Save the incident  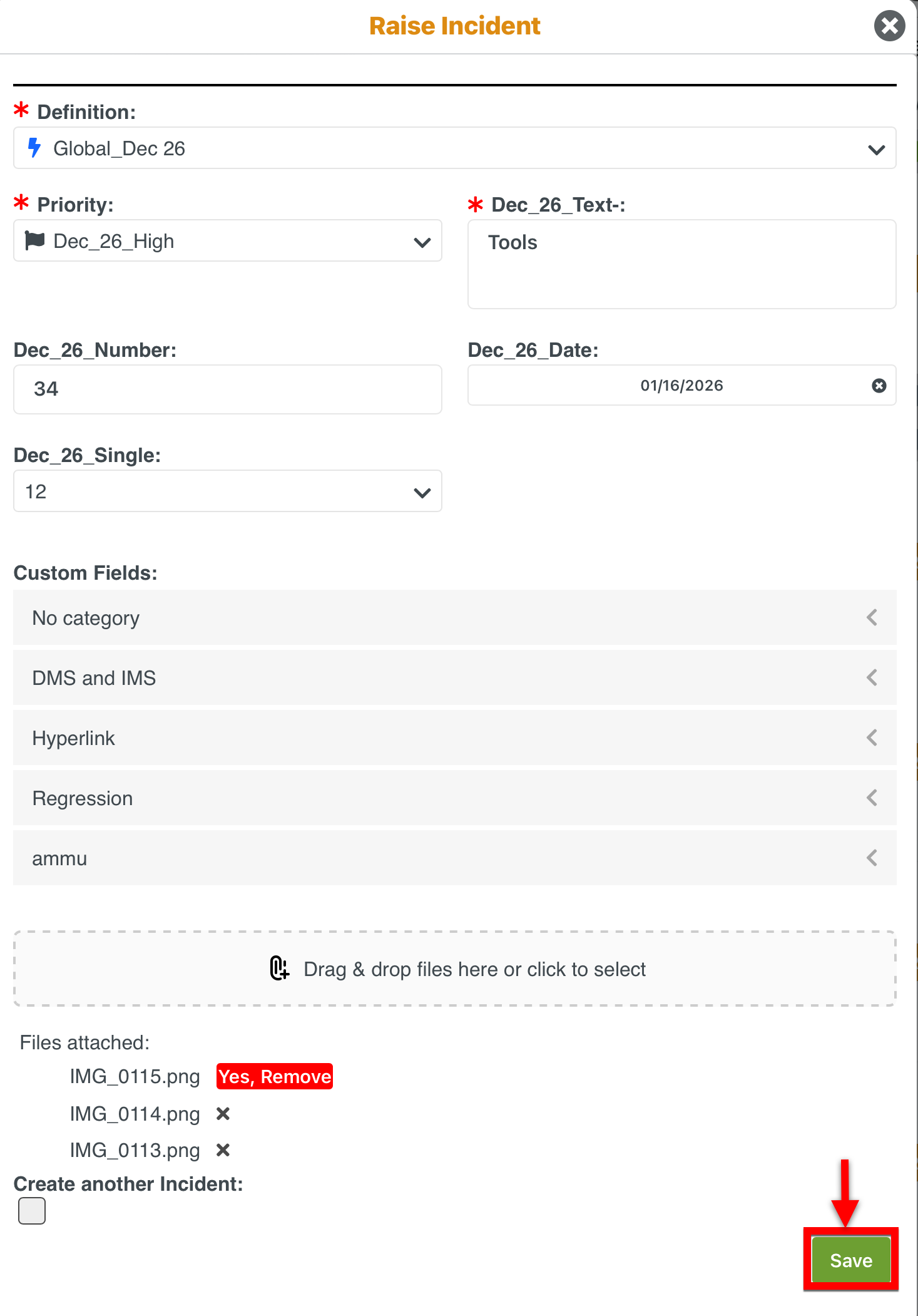tap(850, 1260)
